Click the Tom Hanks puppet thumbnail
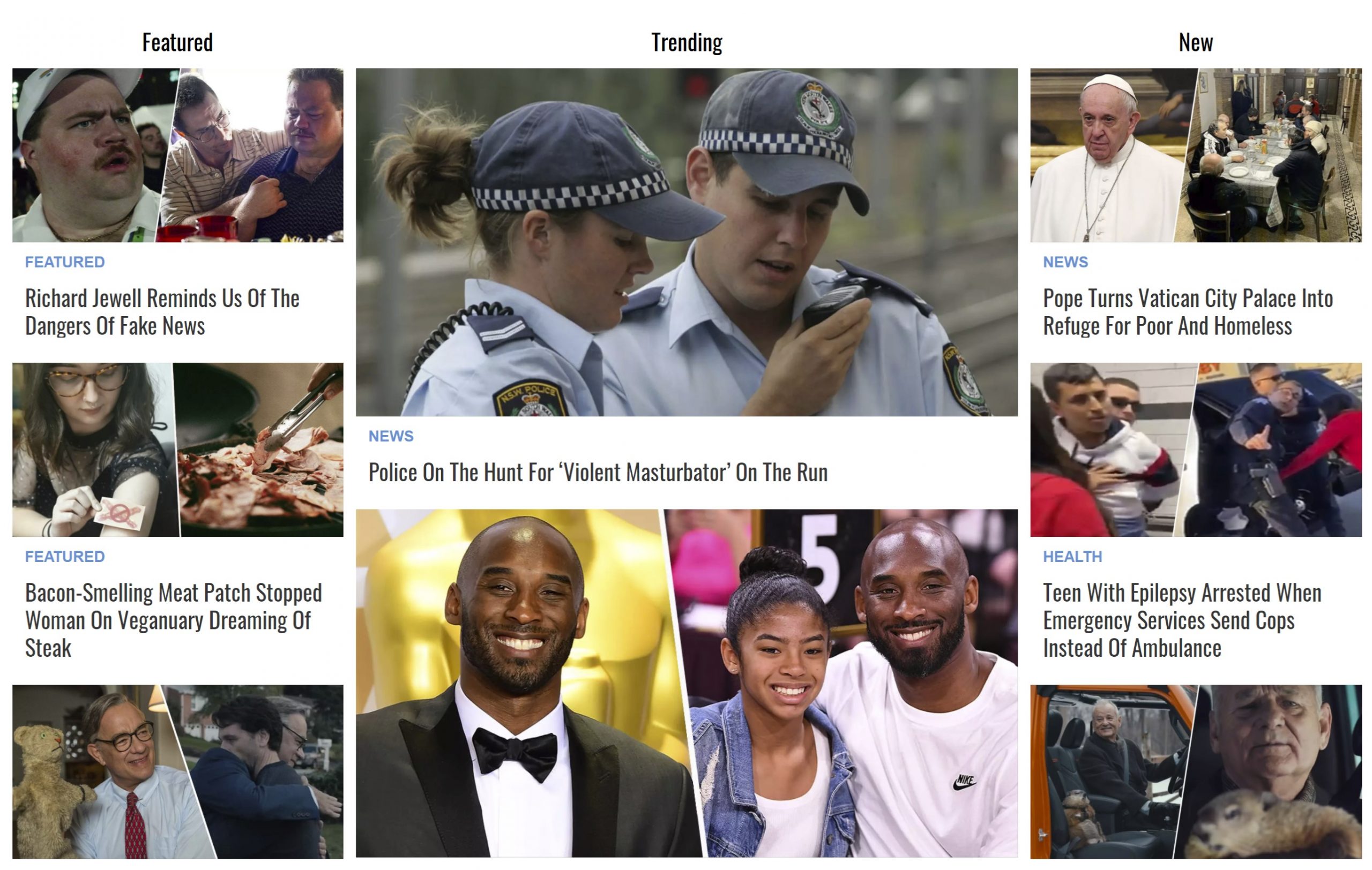Image resolution: width=1372 pixels, height=870 pixels. pyautogui.click(x=178, y=771)
